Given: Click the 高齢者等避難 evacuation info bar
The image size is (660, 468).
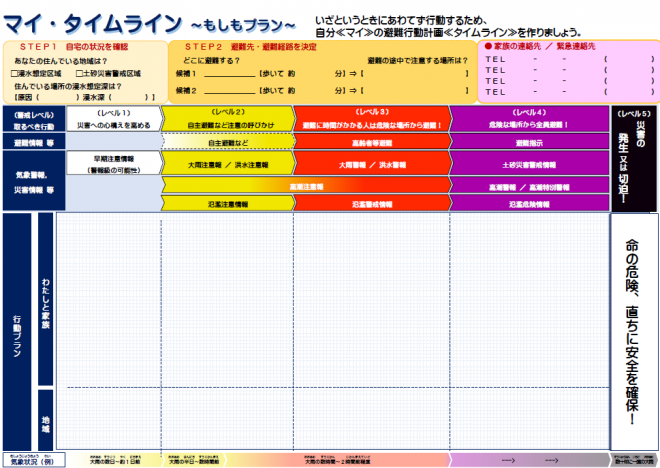Looking at the screenshot, I should point(372,143).
